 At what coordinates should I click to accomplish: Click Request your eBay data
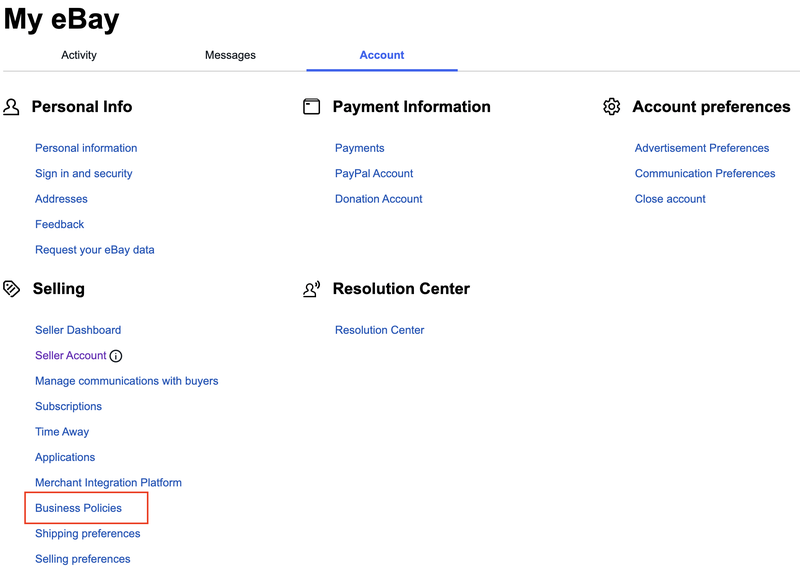(x=95, y=250)
